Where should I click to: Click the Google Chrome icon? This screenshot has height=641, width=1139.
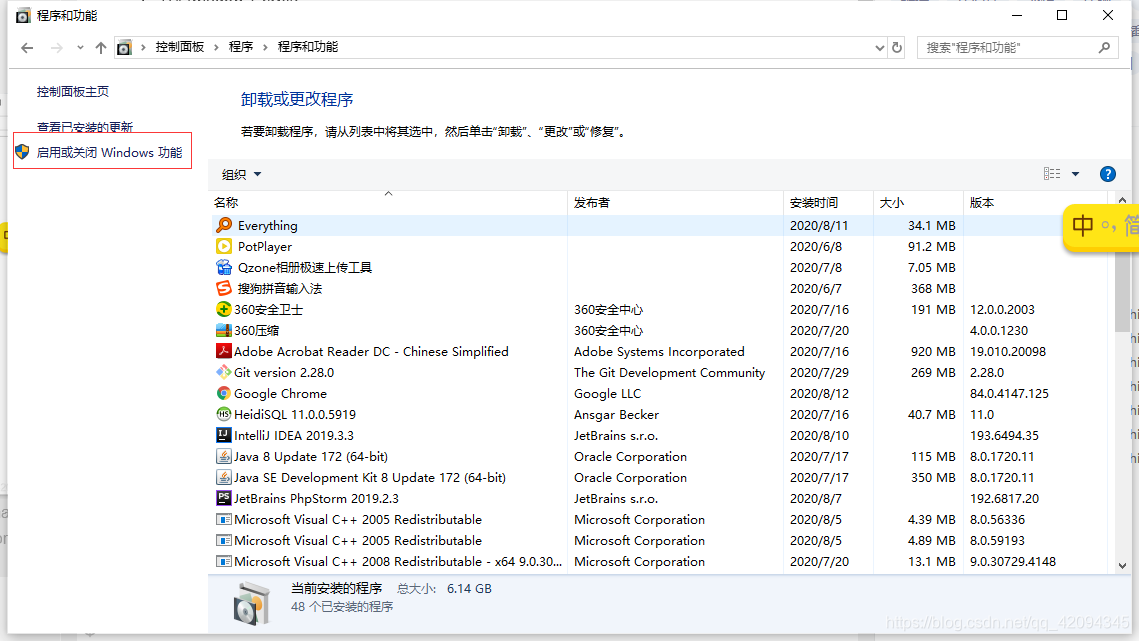[224, 394]
